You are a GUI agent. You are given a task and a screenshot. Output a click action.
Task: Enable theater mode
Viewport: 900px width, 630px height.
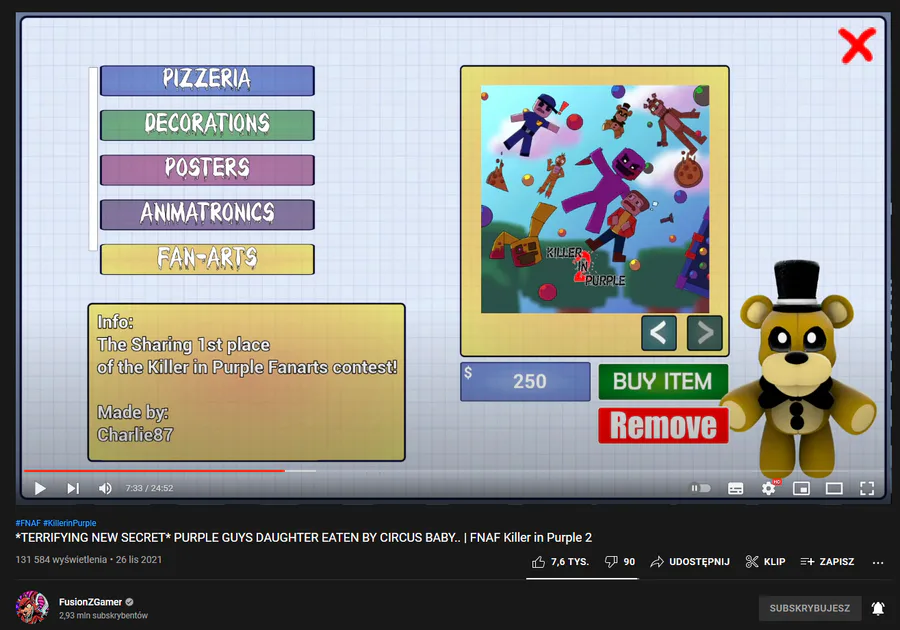click(834, 488)
